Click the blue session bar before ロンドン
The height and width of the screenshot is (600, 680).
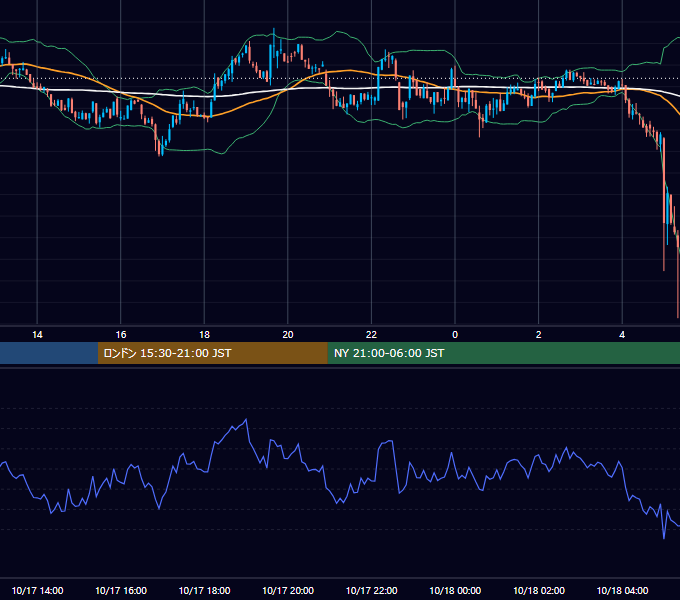(49, 353)
